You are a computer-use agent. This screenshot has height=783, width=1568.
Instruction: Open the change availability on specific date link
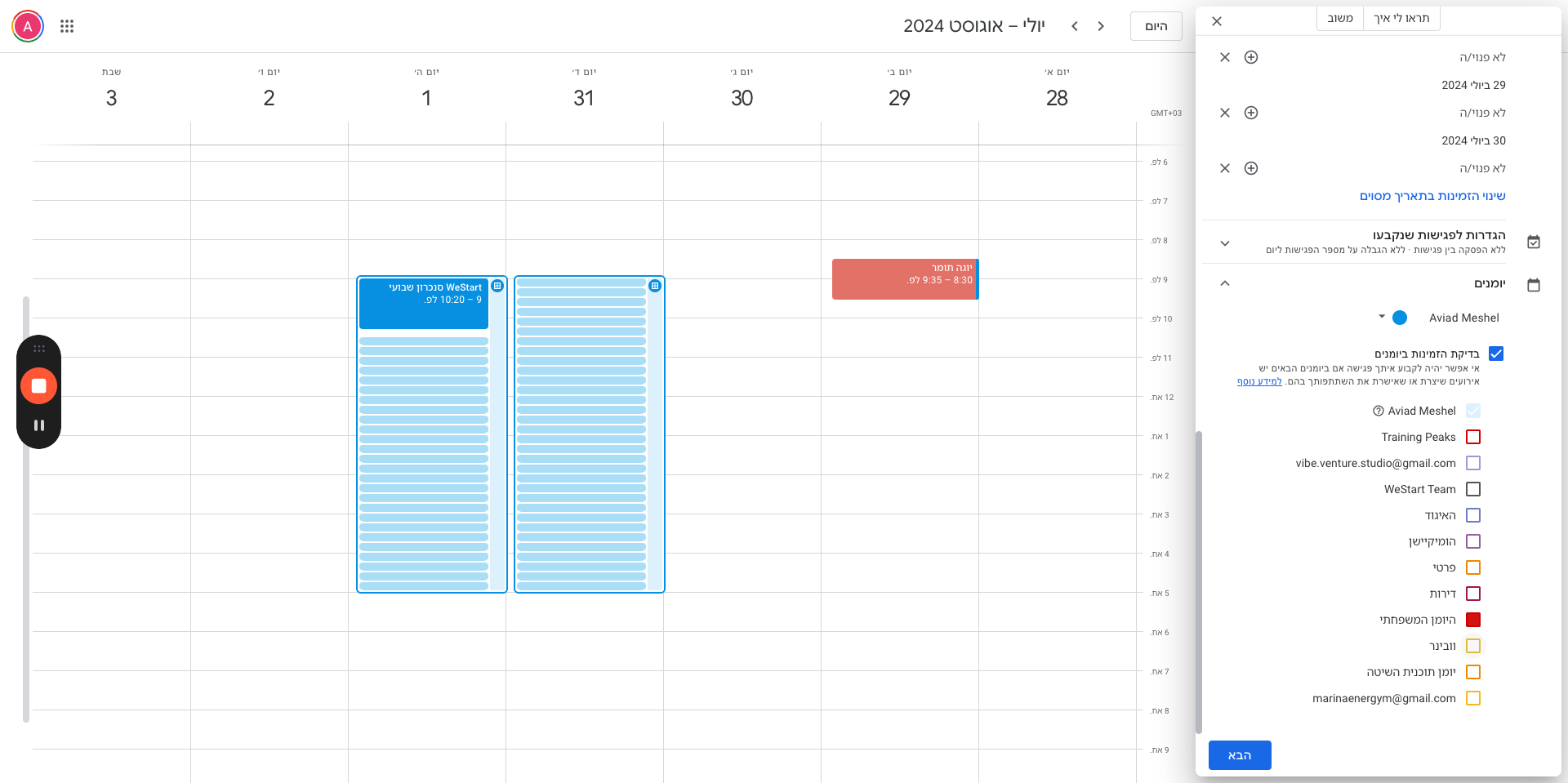(x=1432, y=196)
